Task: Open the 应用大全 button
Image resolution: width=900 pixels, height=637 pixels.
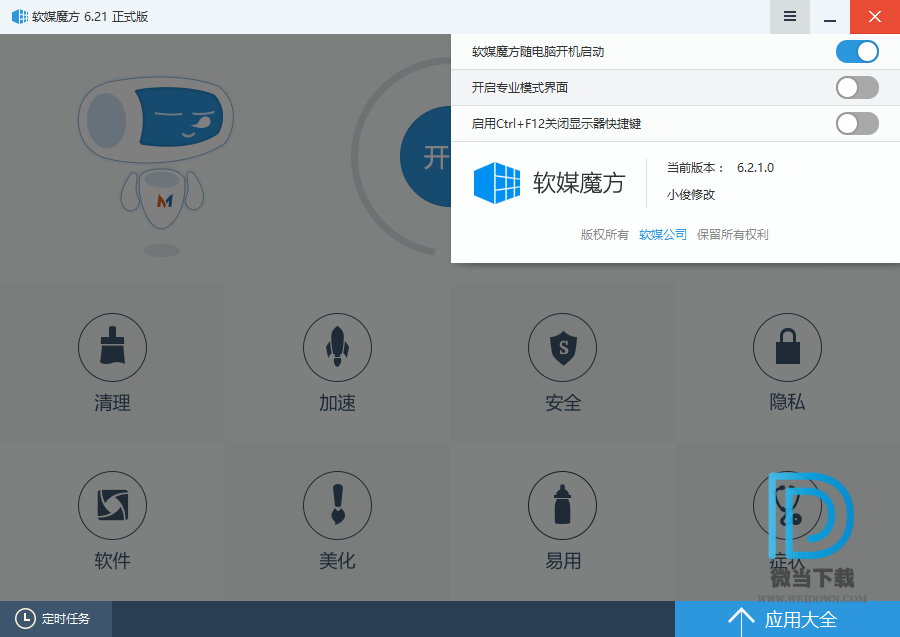Action: [x=788, y=619]
